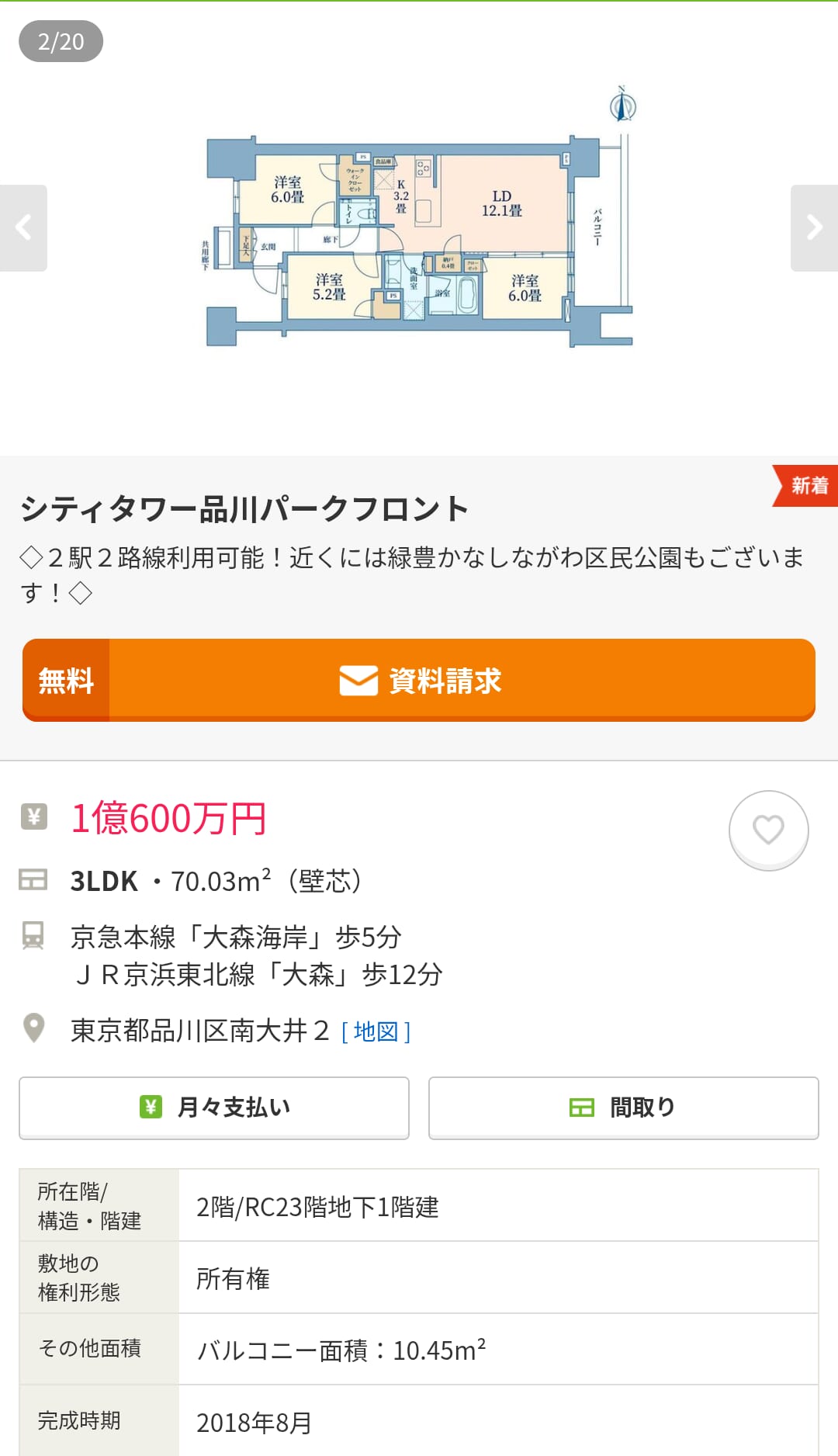838x1456 pixels.
Task: Tap the train station access icon
Action: tap(33, 936)
